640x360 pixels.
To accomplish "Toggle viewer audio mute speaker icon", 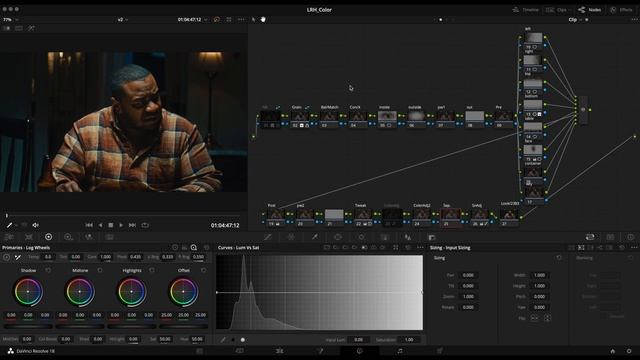I will [x=36, y=225].
